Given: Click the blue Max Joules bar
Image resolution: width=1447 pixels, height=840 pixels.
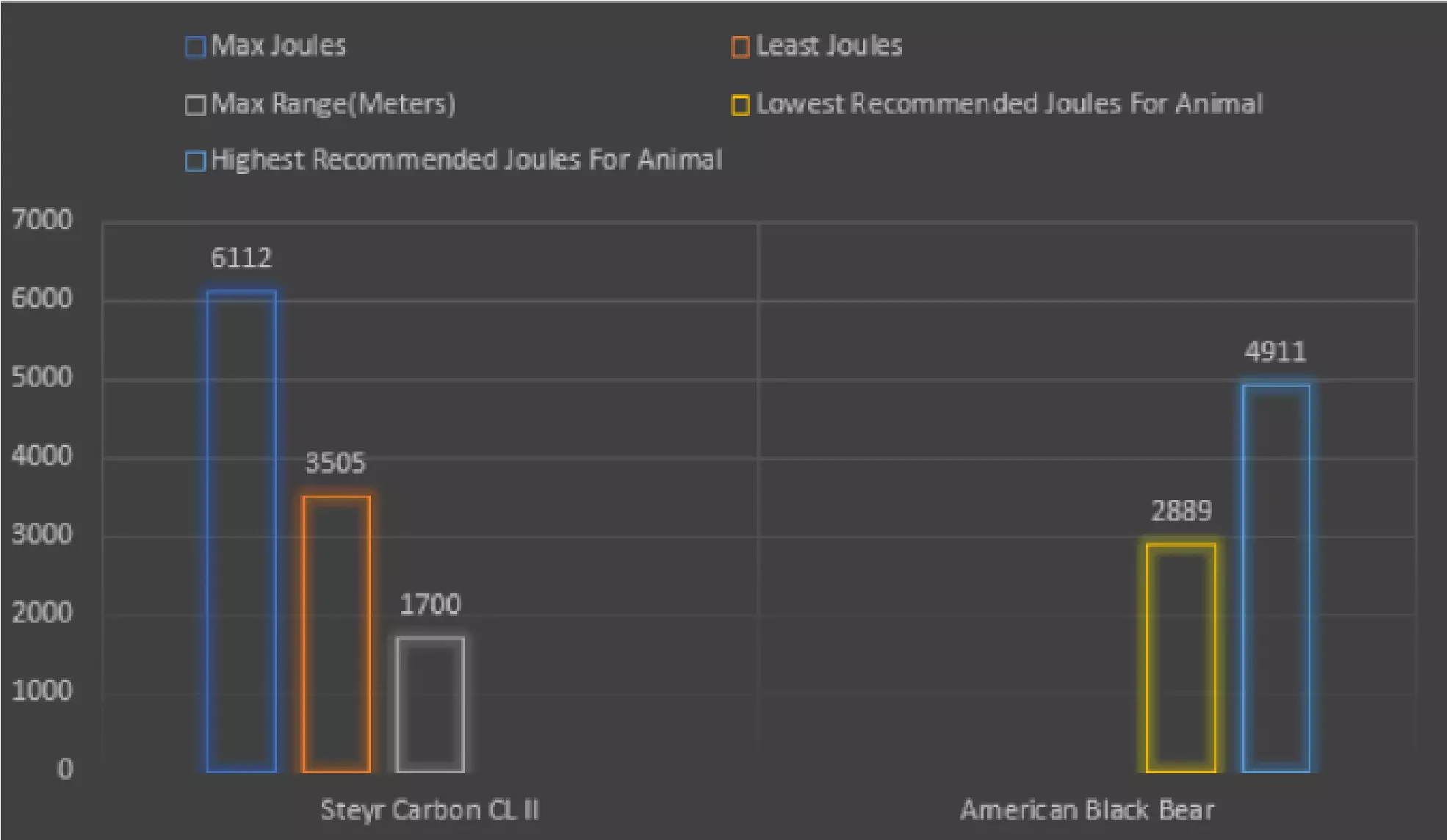Looking at the screenshot, I should (x=242, y=531).
